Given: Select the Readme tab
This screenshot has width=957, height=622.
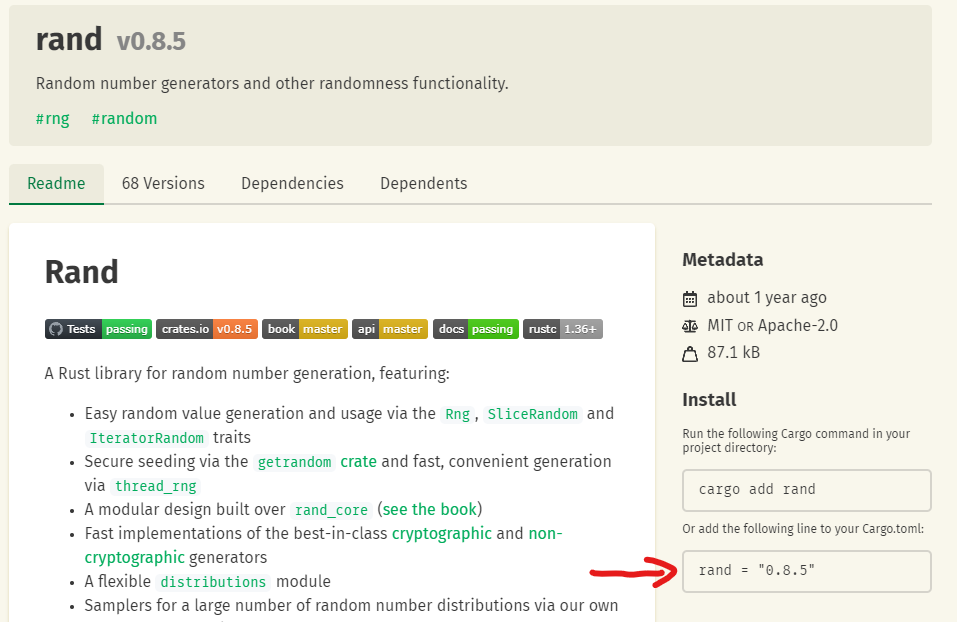Looking at the screenshot, I should [x=56, y=183].
